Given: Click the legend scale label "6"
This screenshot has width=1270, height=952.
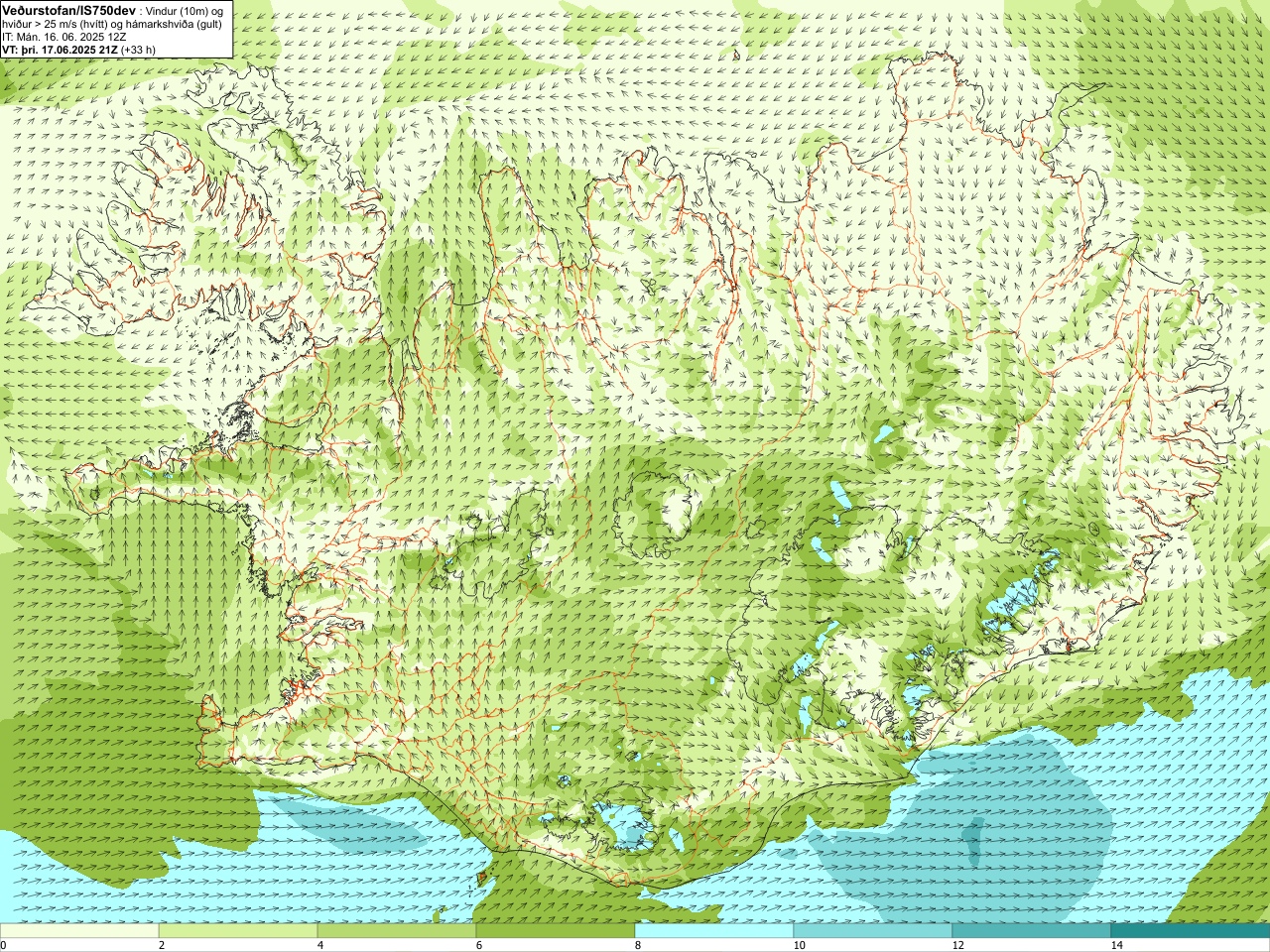Looking at the screenshot, I should 479,945.
